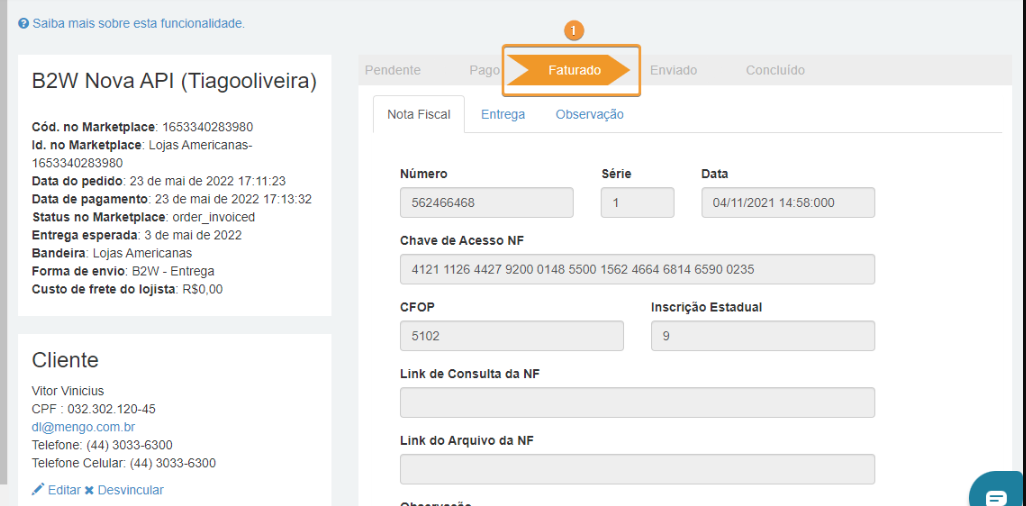
Task: Click the 'Status no Marketplace: order_invoiced' line
Action: coord(143,217)
